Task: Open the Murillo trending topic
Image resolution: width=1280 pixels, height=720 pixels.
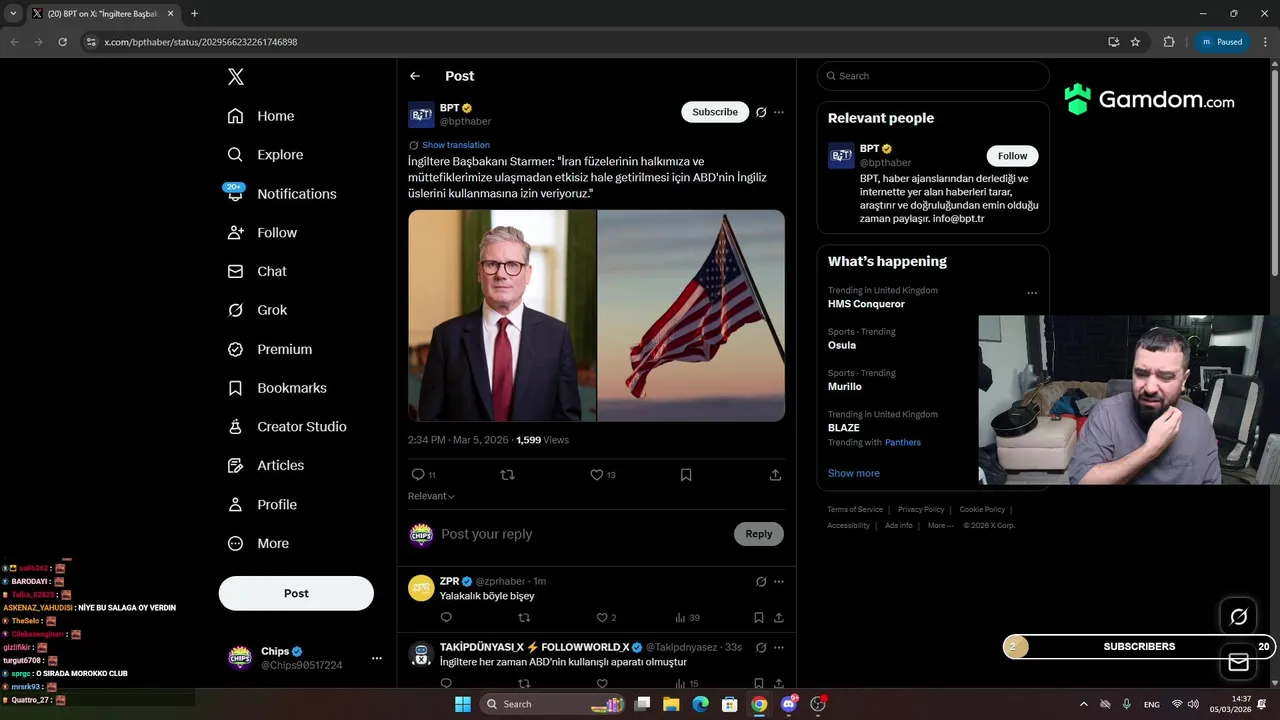Action: click(845, 386)
